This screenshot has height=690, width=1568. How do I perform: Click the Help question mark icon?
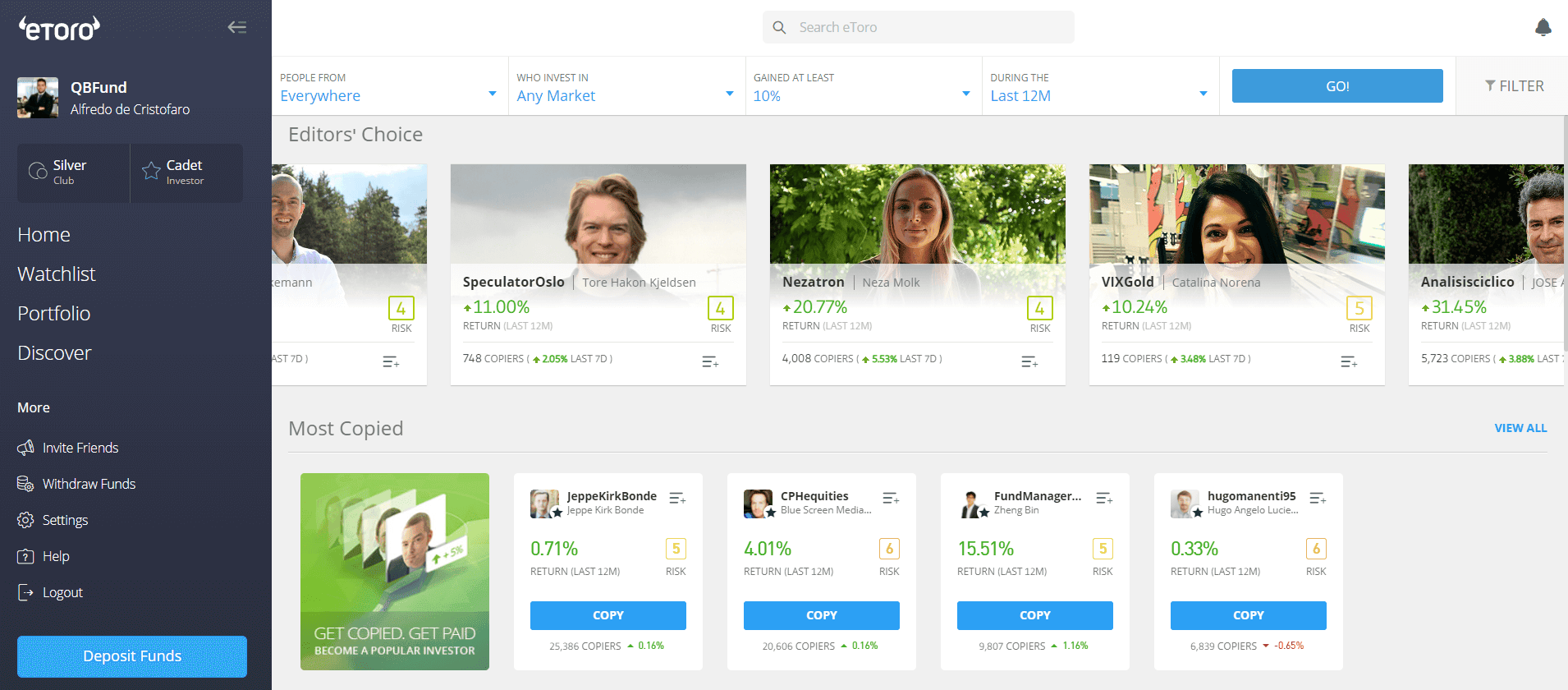[x=25, y=556]
